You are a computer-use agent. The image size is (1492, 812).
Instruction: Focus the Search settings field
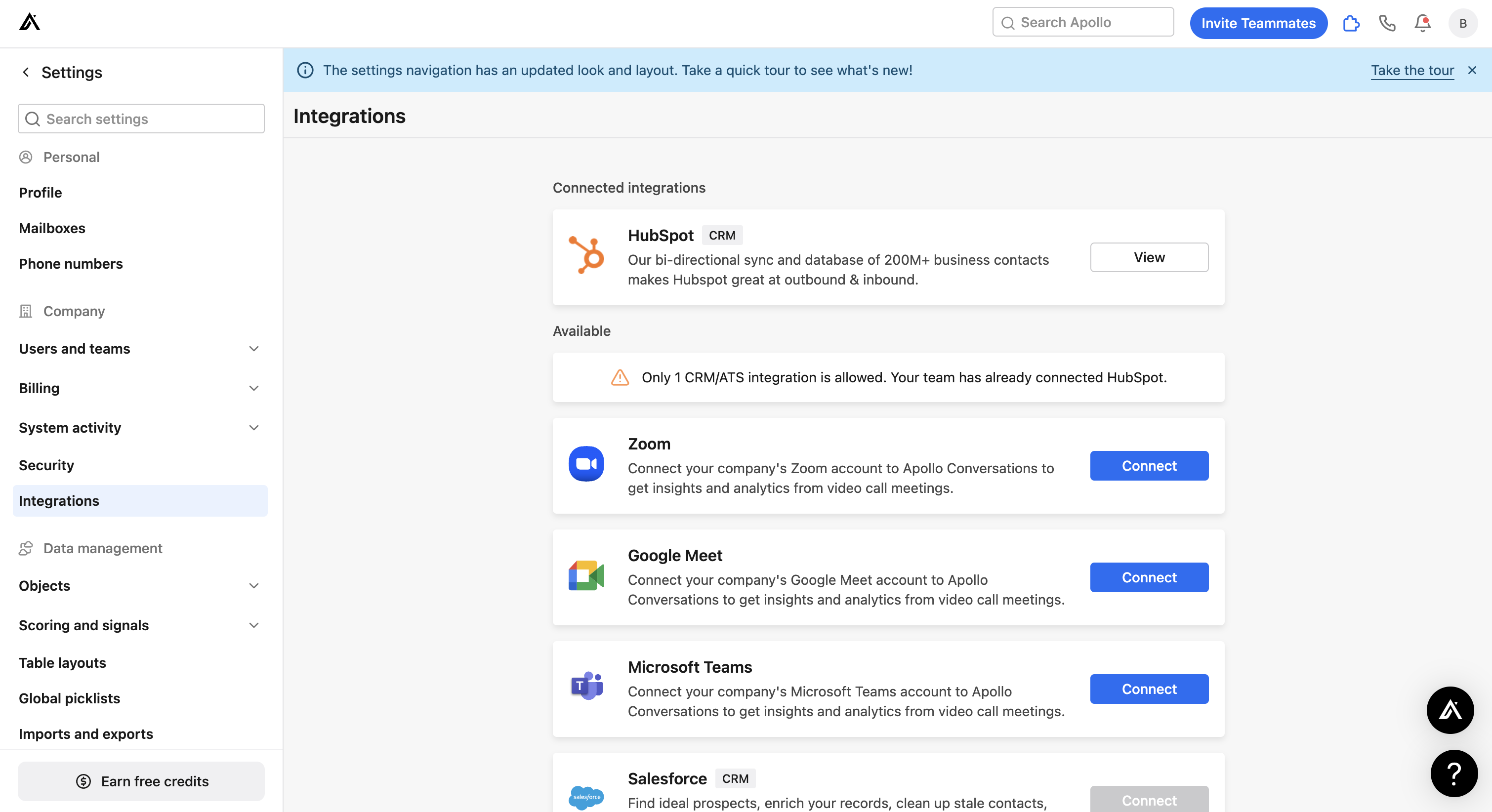[141, 119]
